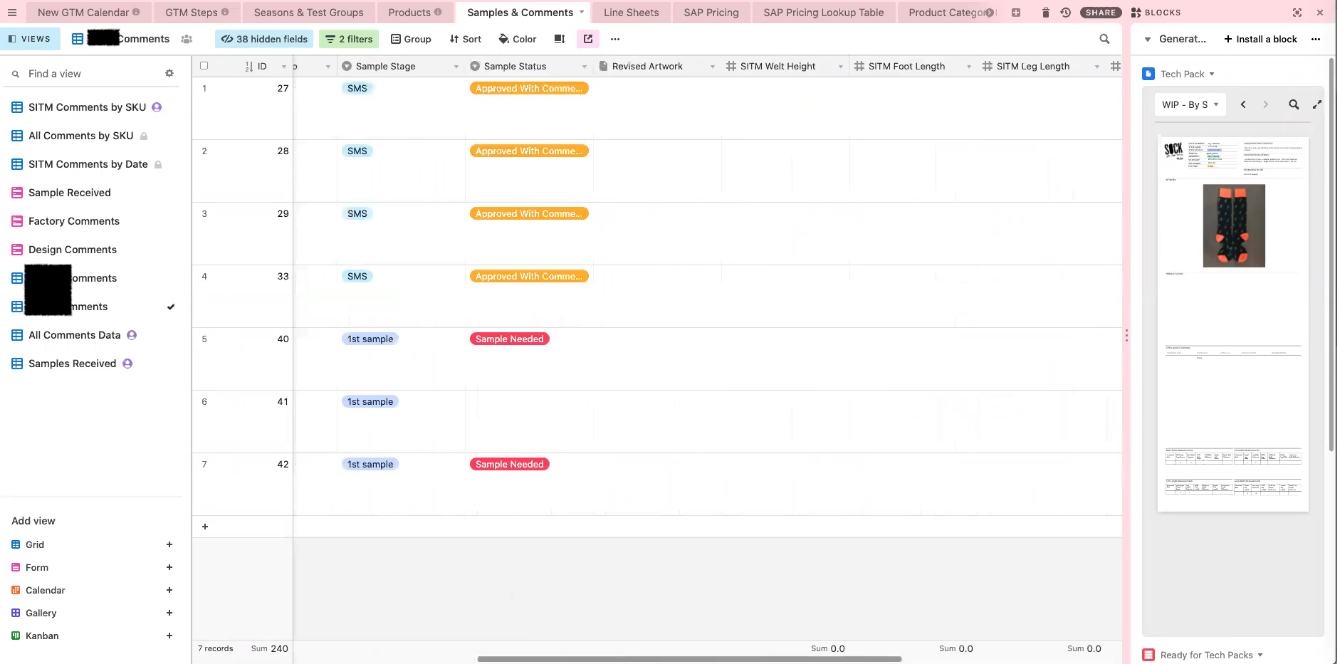Click Install a block
Image resolution: width=1337 pixels, height=664 pixels.
pos(1259,38)
